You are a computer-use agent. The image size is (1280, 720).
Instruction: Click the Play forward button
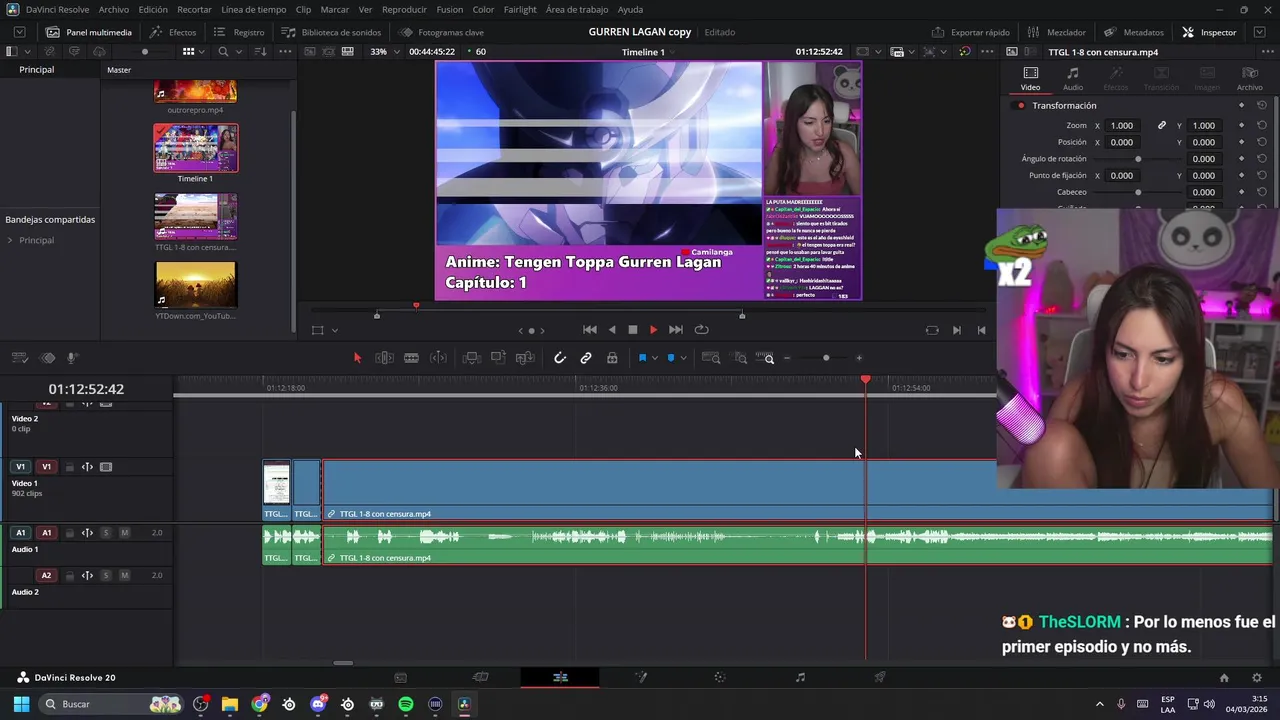653,330
